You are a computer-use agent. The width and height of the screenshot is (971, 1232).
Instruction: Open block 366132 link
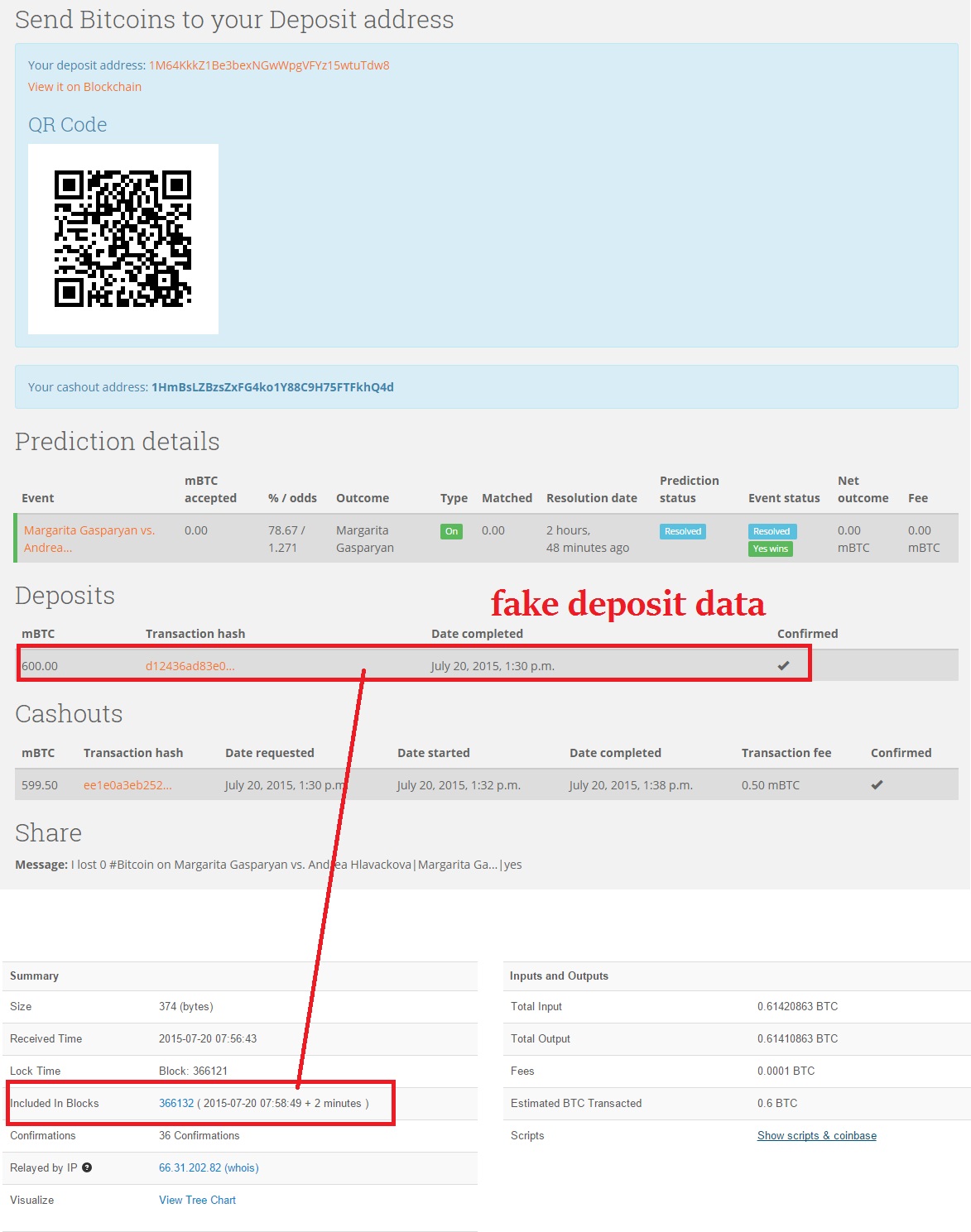tap(176, 1103)
